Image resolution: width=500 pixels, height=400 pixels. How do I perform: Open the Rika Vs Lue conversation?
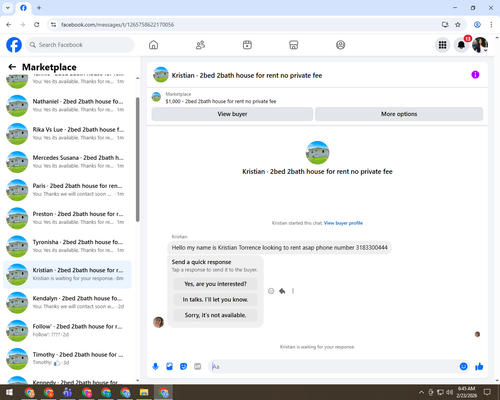[x=68, y=134]
